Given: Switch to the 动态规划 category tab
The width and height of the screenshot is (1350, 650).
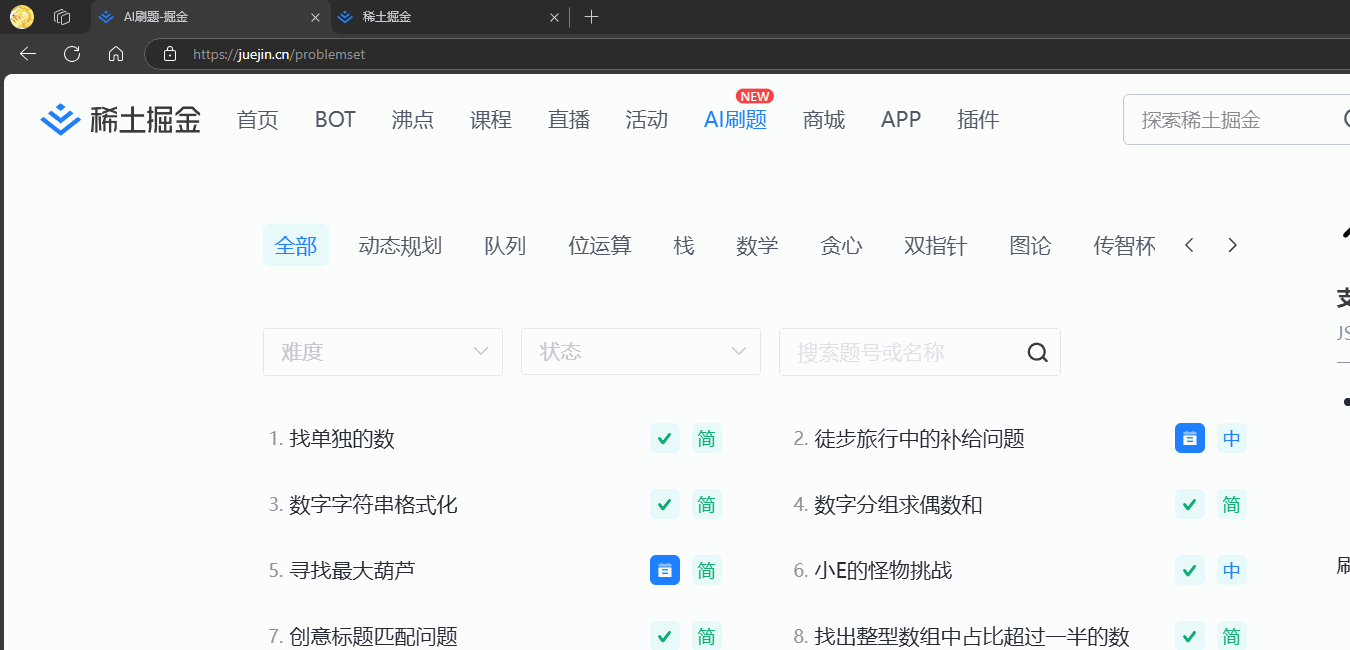Looking at the screenshot, I should [400, 245].
